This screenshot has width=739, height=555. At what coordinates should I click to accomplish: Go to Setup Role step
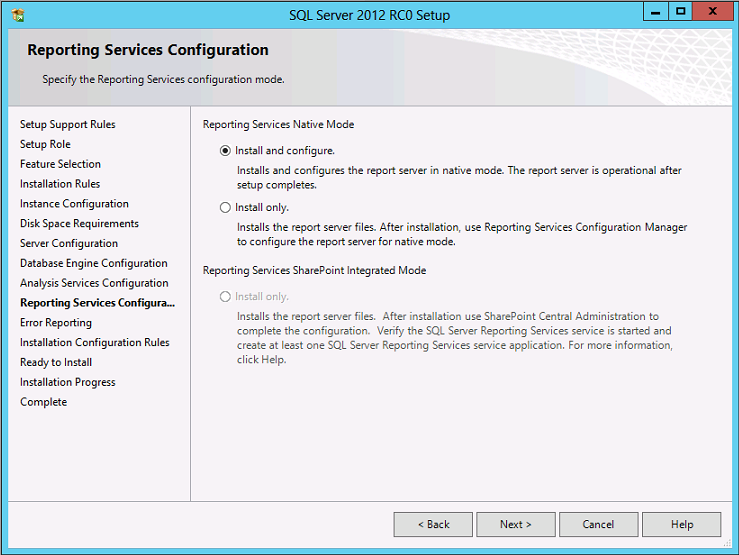tap(45, 144)
